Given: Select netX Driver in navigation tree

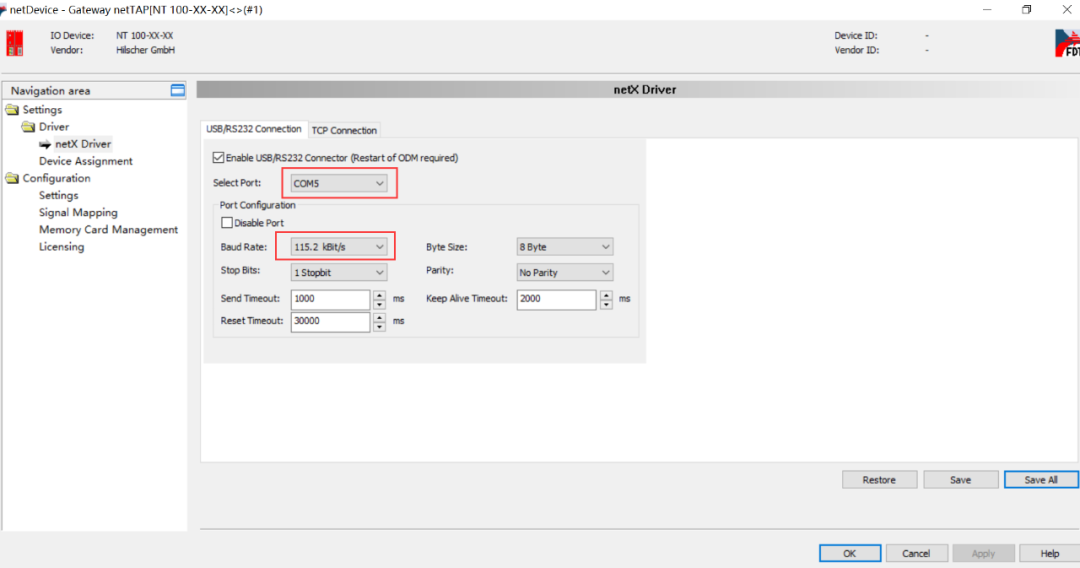Looking at the screenshot, I should click(x=83, y=144).
